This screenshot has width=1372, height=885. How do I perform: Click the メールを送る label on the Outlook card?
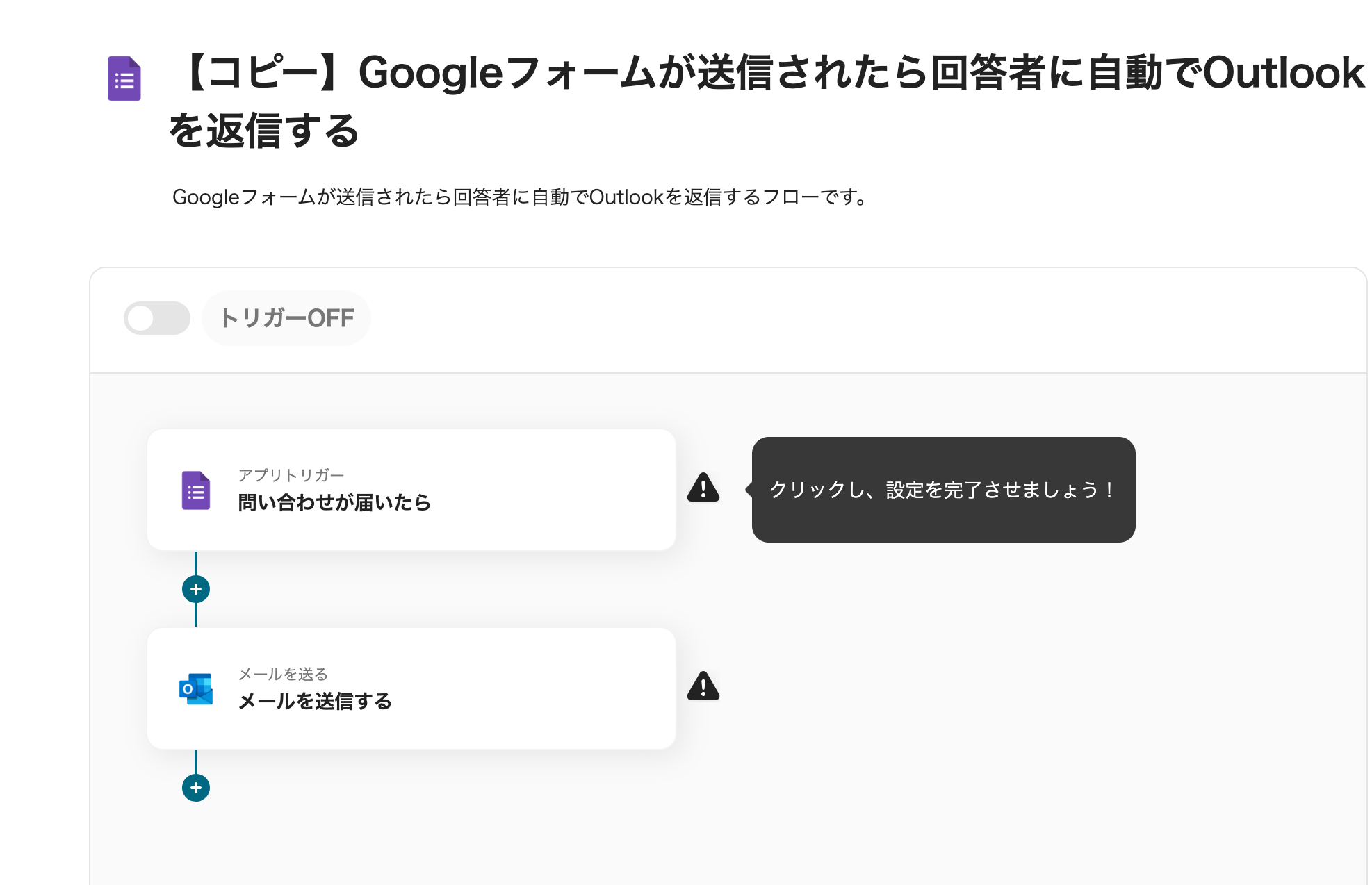pos(282,673)
